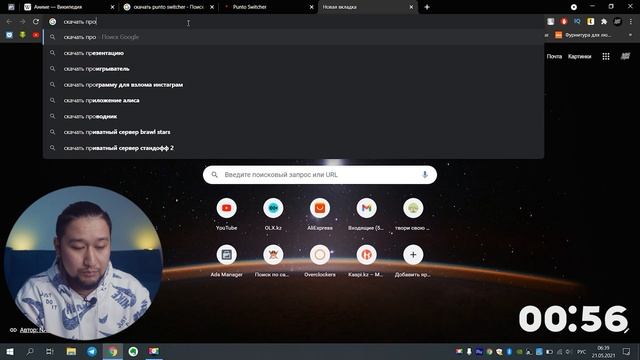Open the Overclockers shortcut tile
This screenshot has height=360, width=640.
coord(320,260)
